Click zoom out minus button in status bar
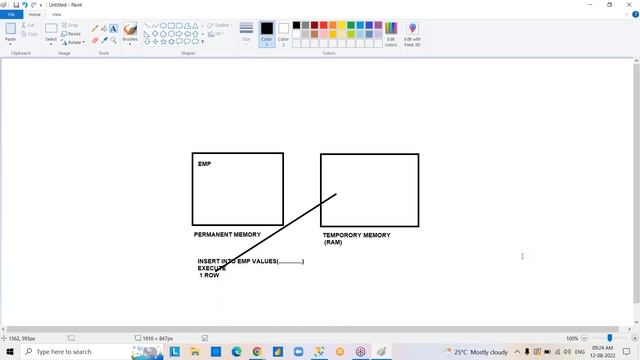640x360 pixels. (x=584, y=338)
